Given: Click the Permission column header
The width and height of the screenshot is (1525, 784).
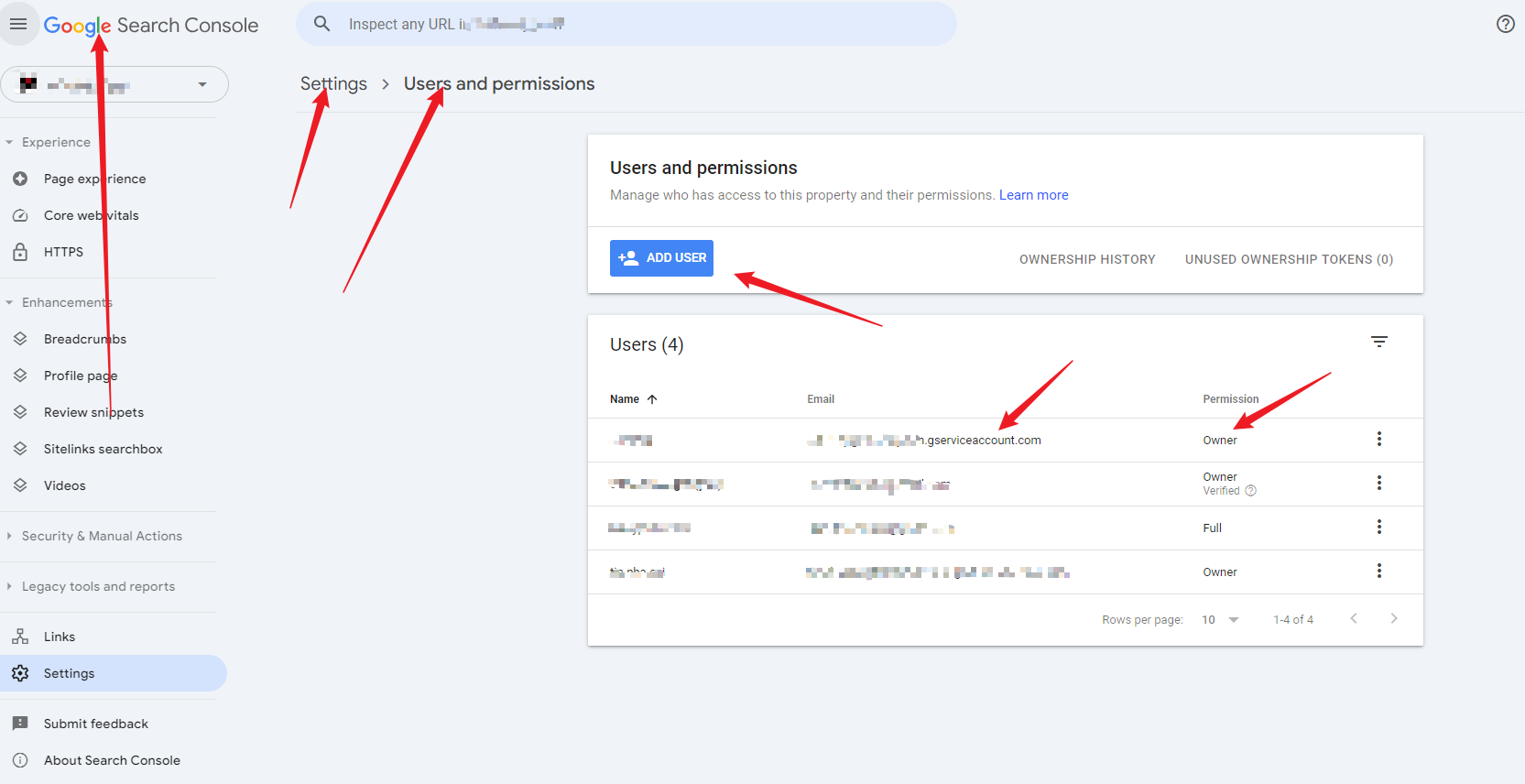Looking at the screenshot, I should [1230, 399].
